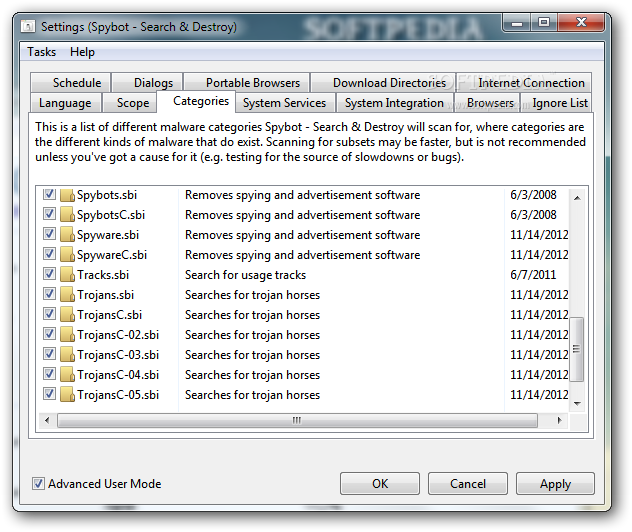Disable the Tracks.sbi category checkbox
The image size is (632, 532).
(49, 274)
